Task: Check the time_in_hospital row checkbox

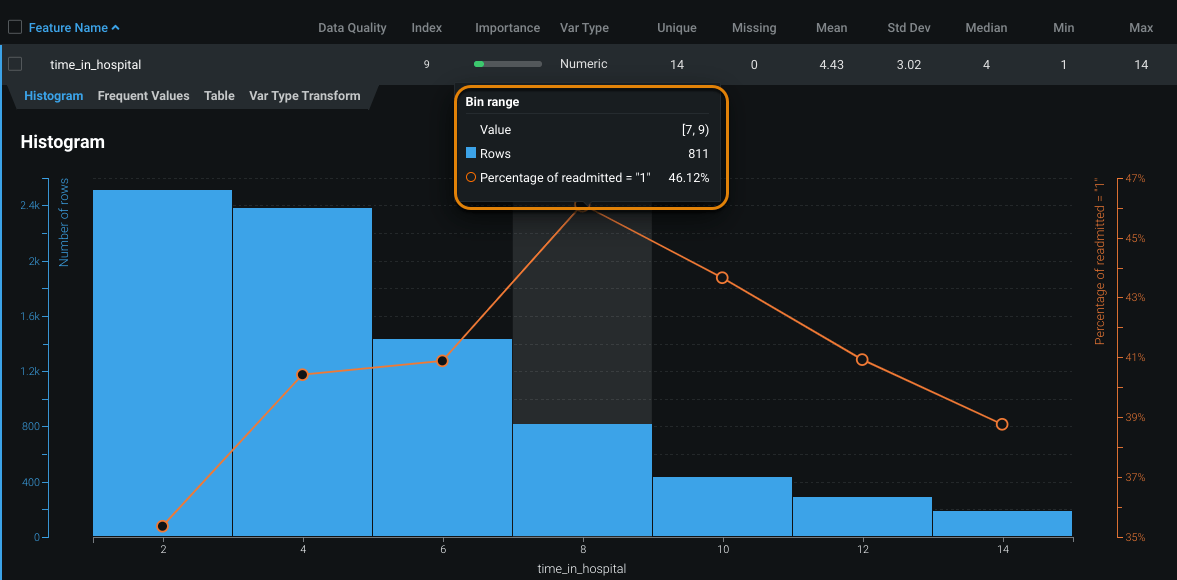Action: 15,65
